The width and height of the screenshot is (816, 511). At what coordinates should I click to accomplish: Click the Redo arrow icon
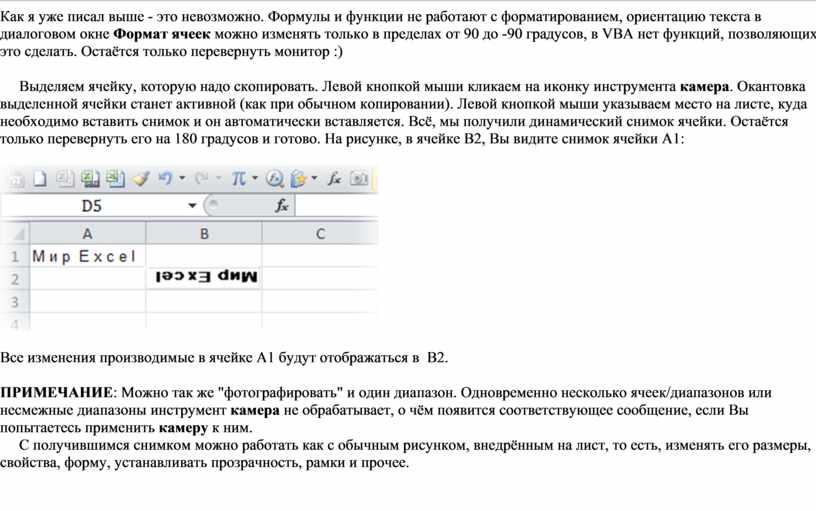(x=202, y=179)
